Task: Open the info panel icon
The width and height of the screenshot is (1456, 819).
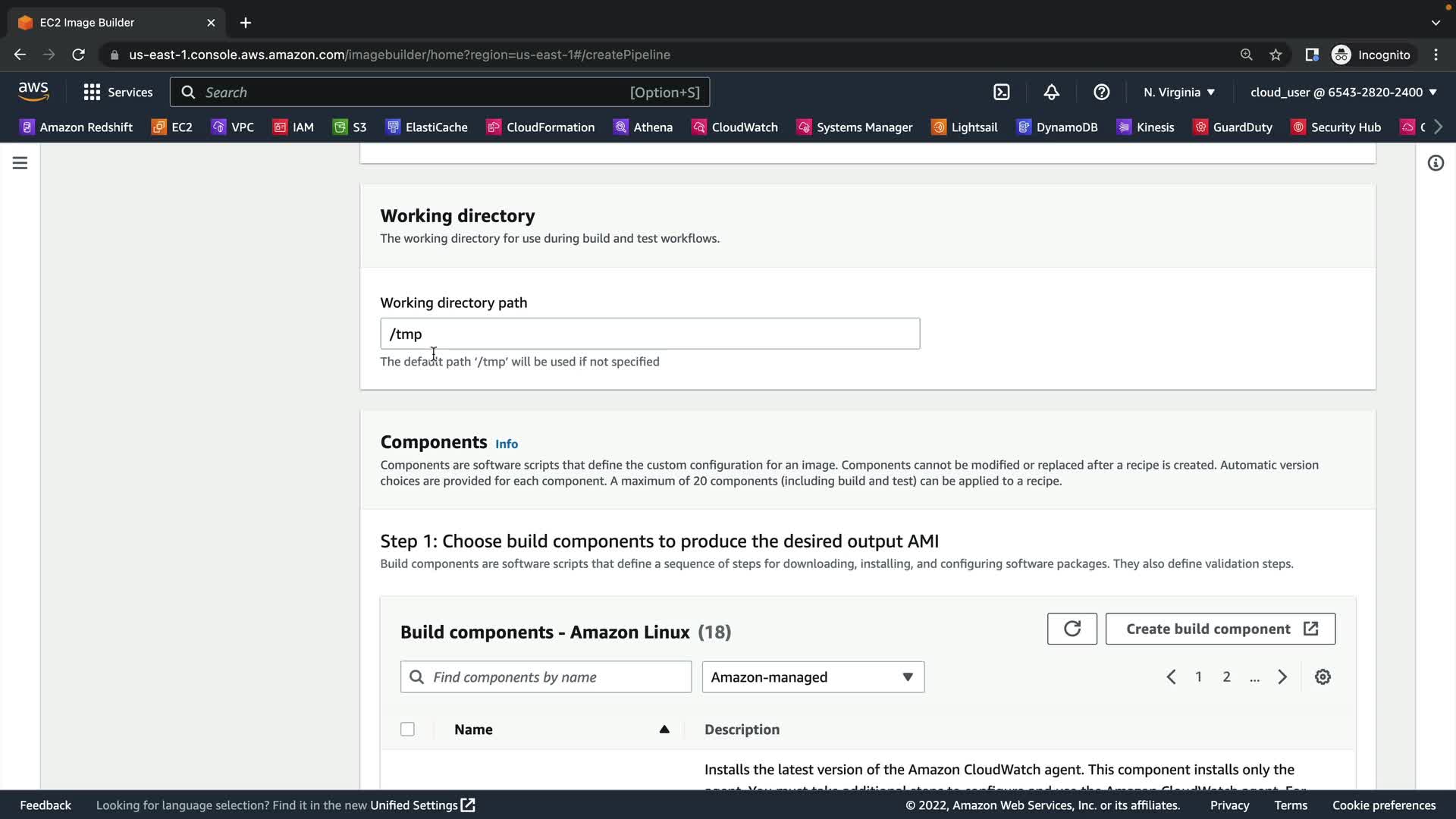Action: pyautogui.click(x=1436, y=163)
